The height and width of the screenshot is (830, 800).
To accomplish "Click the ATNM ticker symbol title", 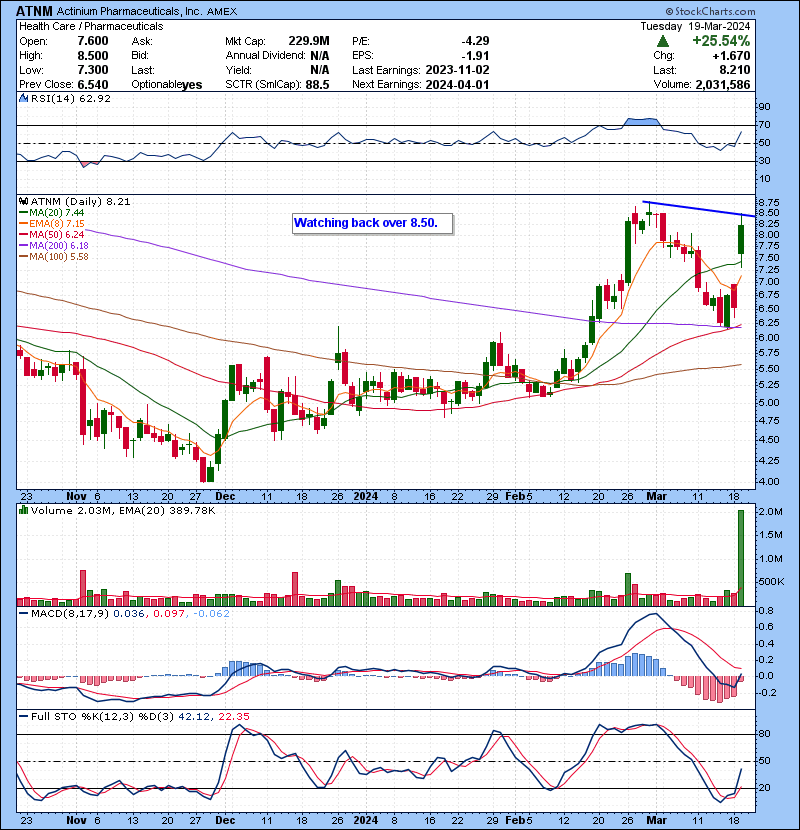I will [x=34, y=11].
